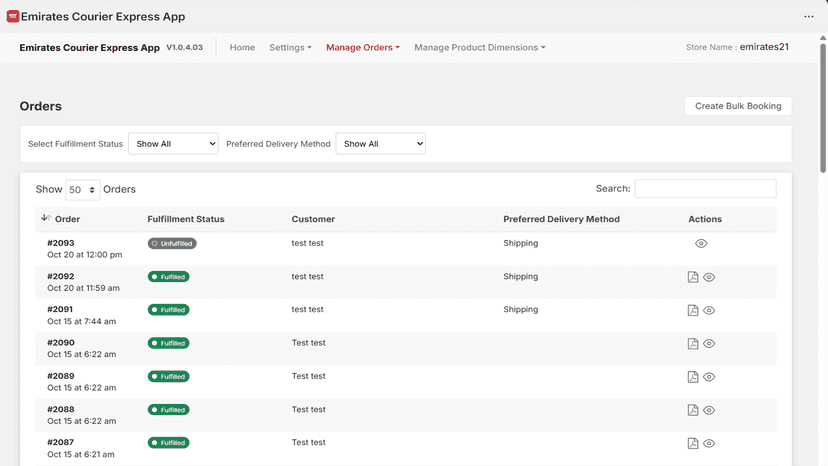Open PDF label for order #2092

pos(693,277)
